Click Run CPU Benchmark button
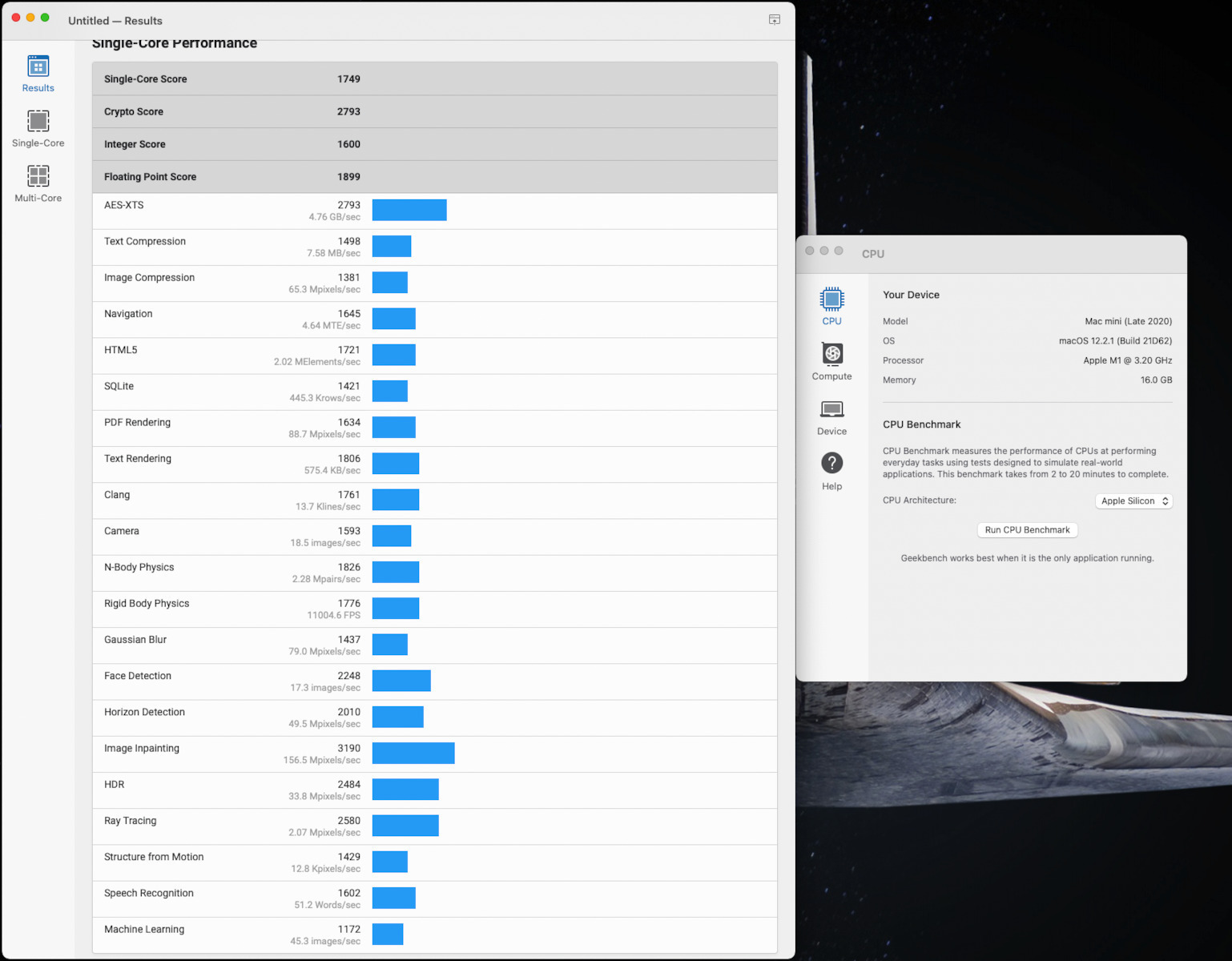Image resolution: width=1232 pixels, height=961 pixels. click(1027, 530)
